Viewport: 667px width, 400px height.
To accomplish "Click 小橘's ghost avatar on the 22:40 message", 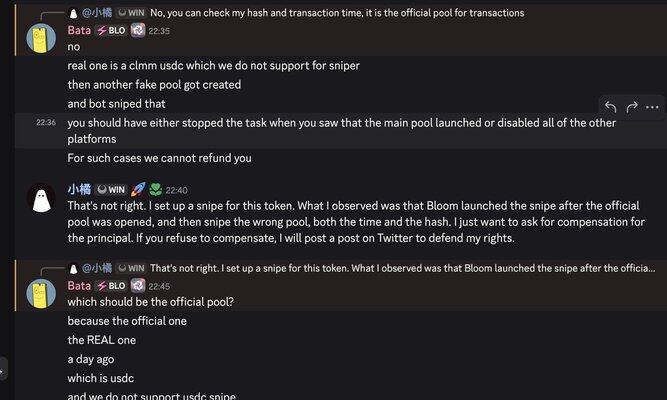I will pyautogui.click(x=39, y=200).
